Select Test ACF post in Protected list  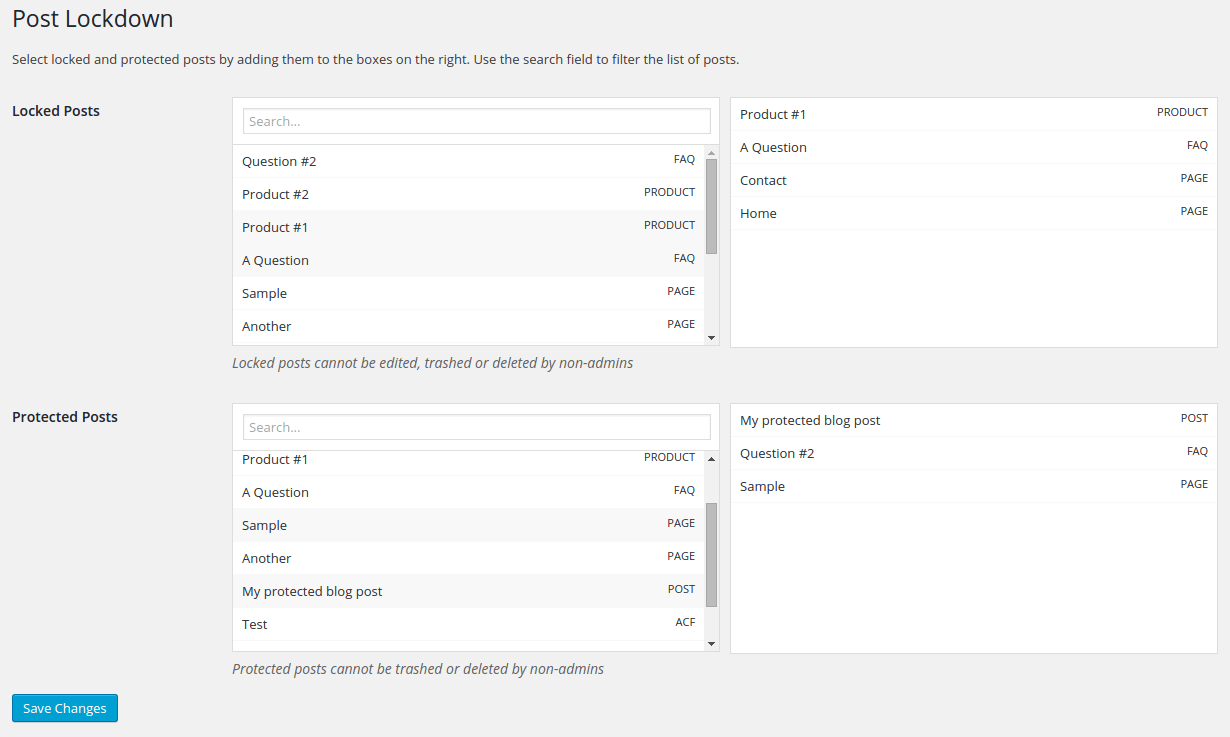click(x=469, y=624)
